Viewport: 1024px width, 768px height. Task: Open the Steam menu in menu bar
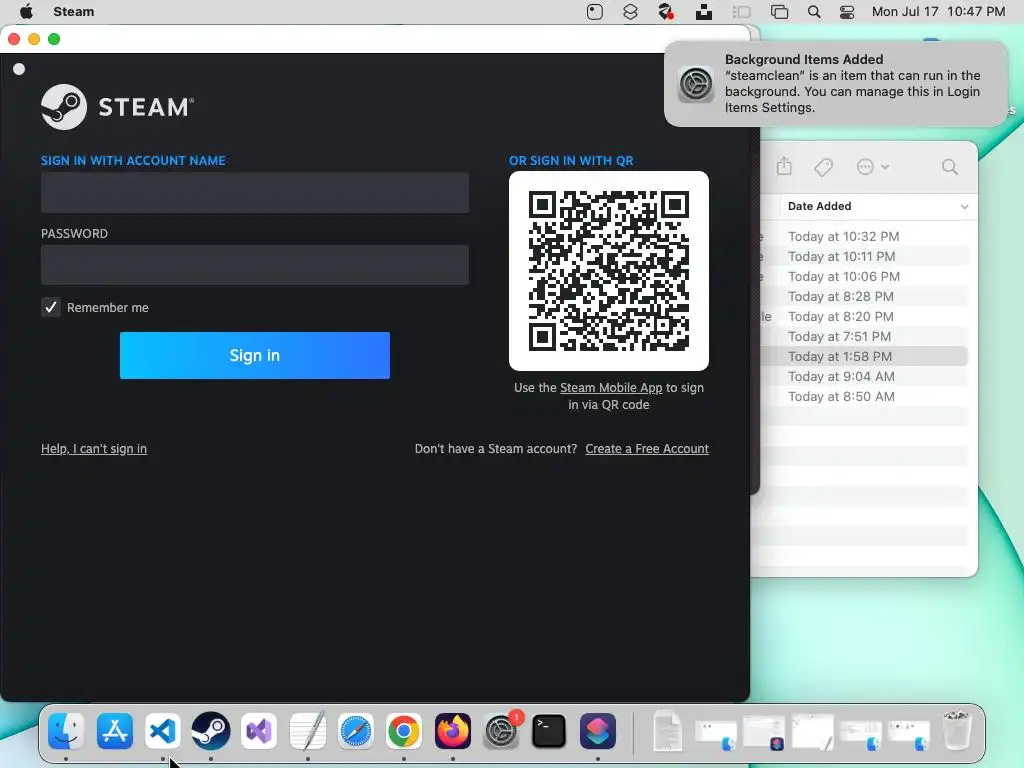point(74,12)
